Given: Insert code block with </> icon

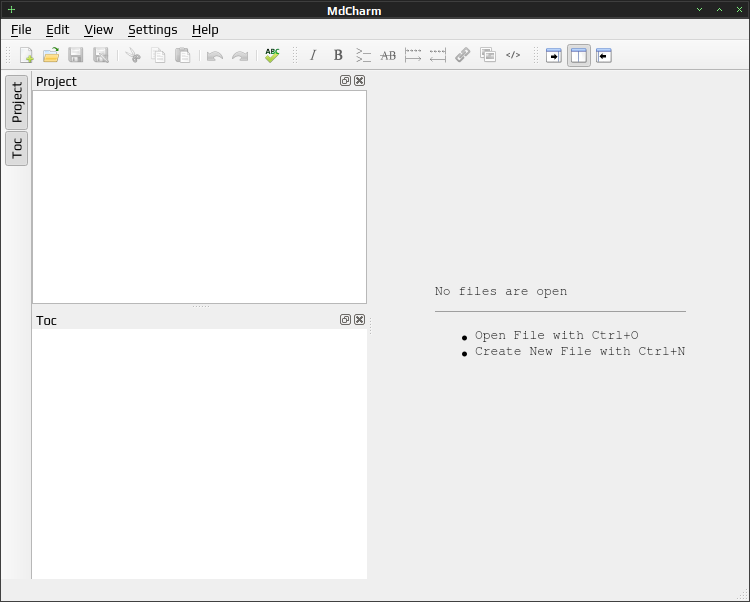Looking at the screenshot, I should click(x=513, y=55).
